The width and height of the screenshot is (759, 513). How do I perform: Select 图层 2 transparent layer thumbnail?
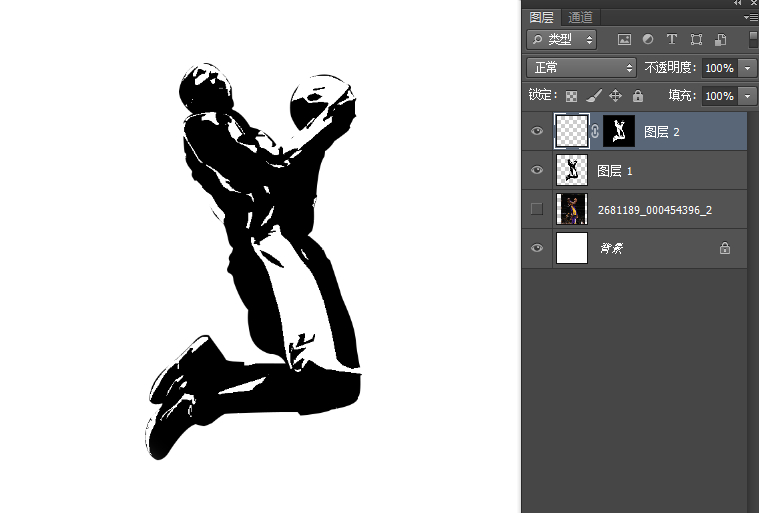click(x=572, y=131)
